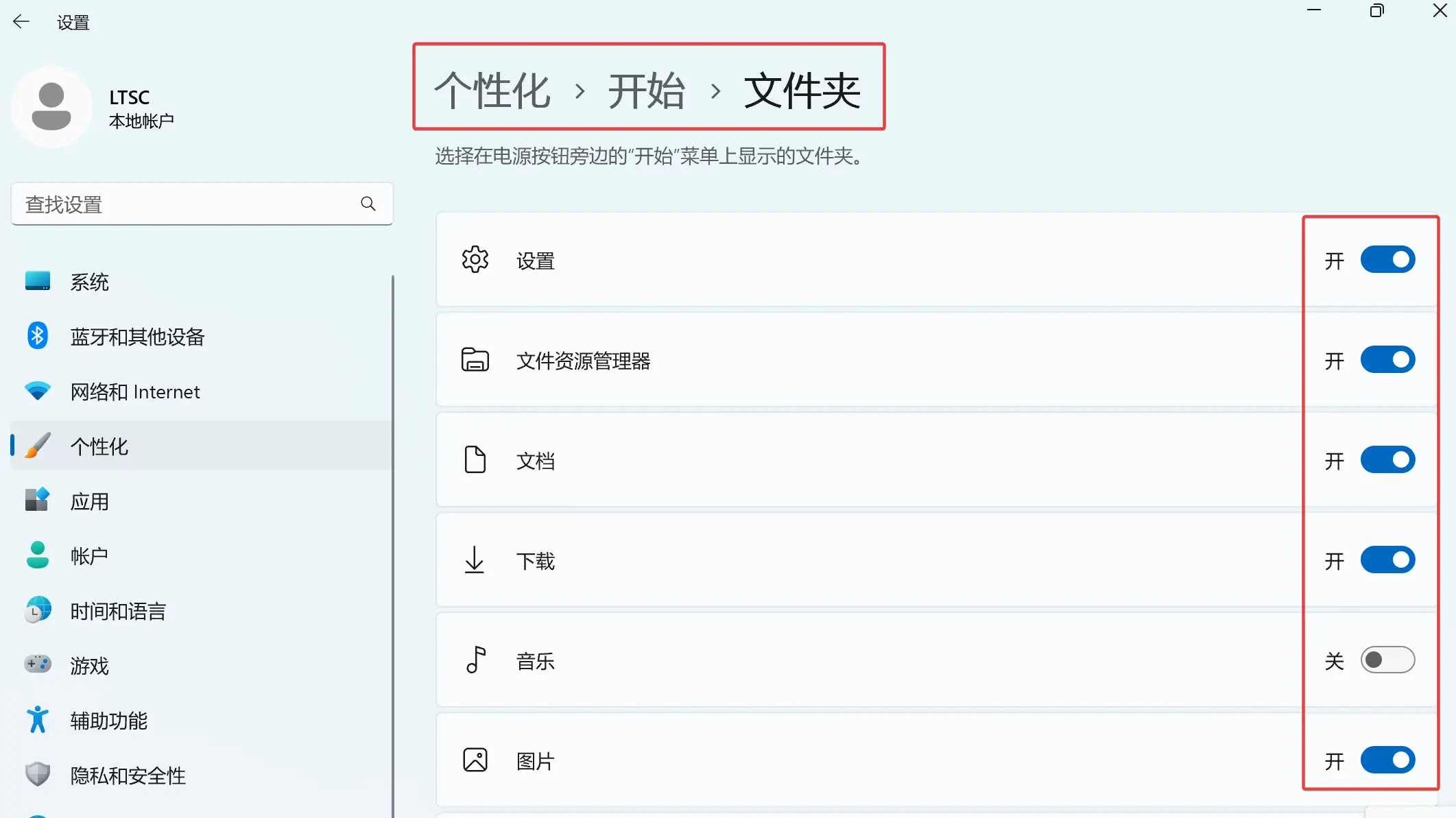Click inside the 查找设置 search box
Screen dimensions: 1456x818
coord(171,204)
